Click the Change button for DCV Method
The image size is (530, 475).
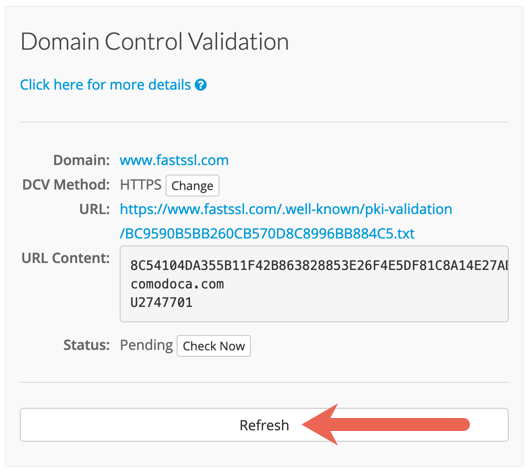(x=192, y=186)
